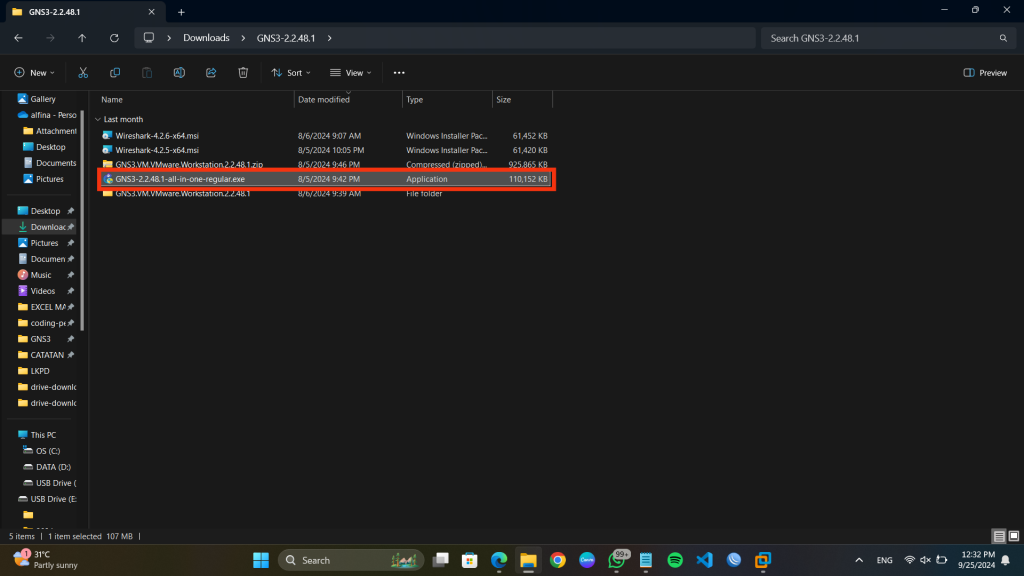Switch to large thumbnails view in status bar
Viewport: 1024px width, 576px height.
click(x=1013, y=536)
